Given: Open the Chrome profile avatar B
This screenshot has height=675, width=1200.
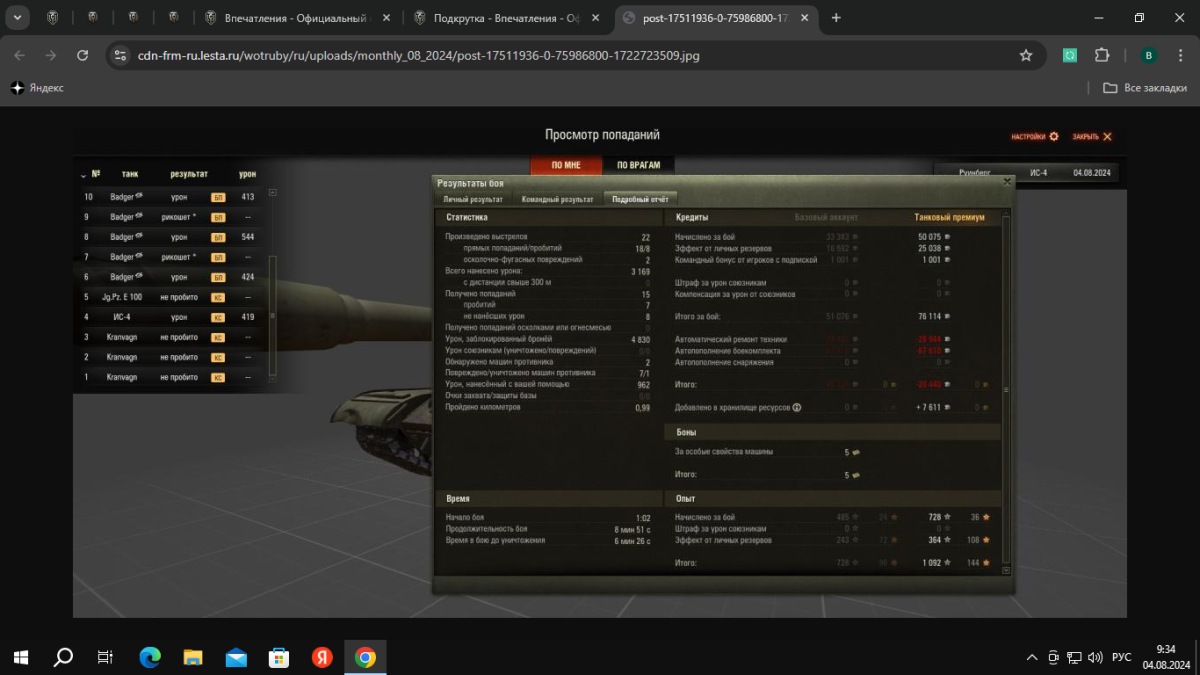Looking at the screenshot, I should click(1148, 56).
